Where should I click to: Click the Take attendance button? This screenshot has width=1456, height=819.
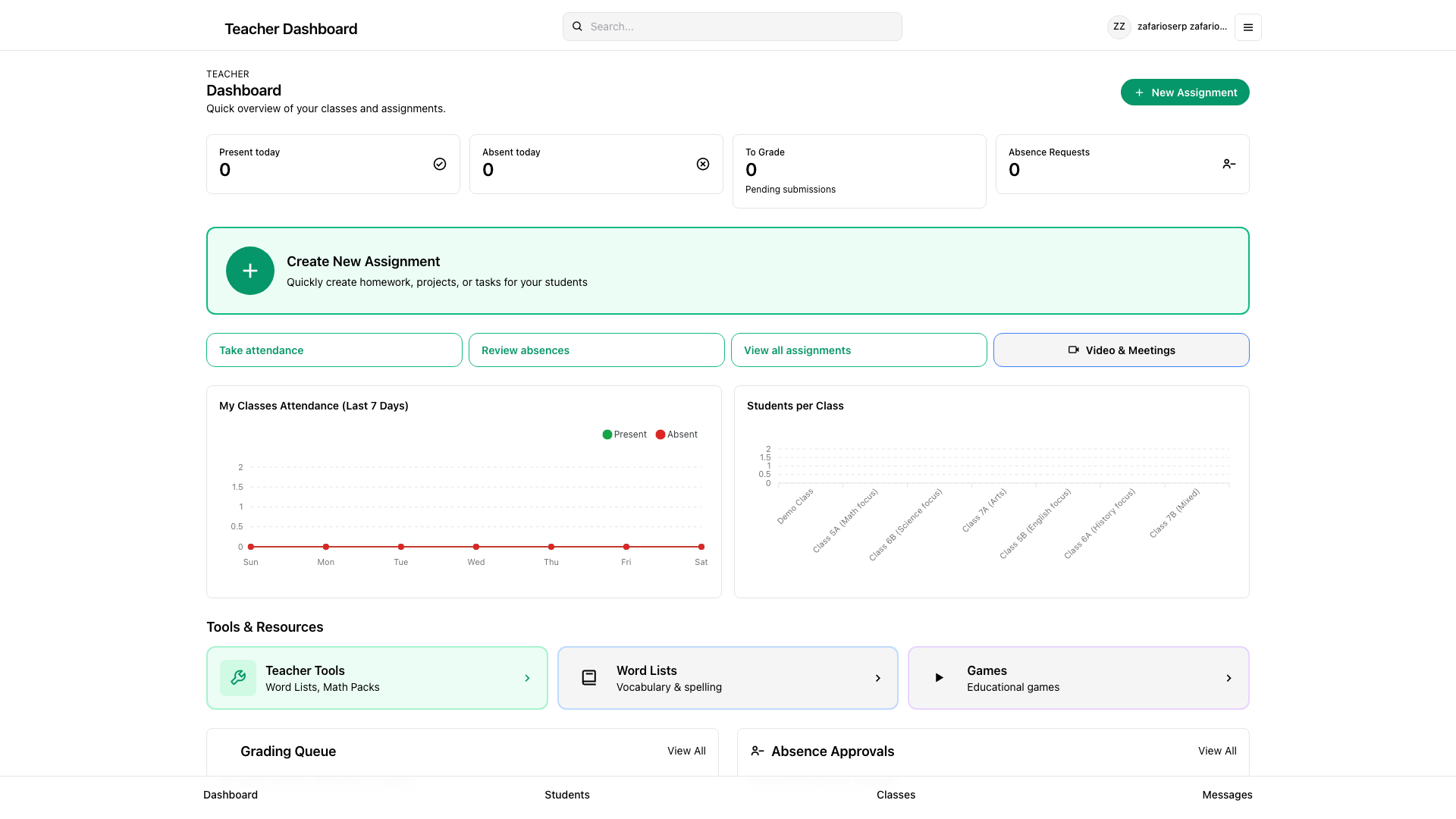tap(334, 350)
